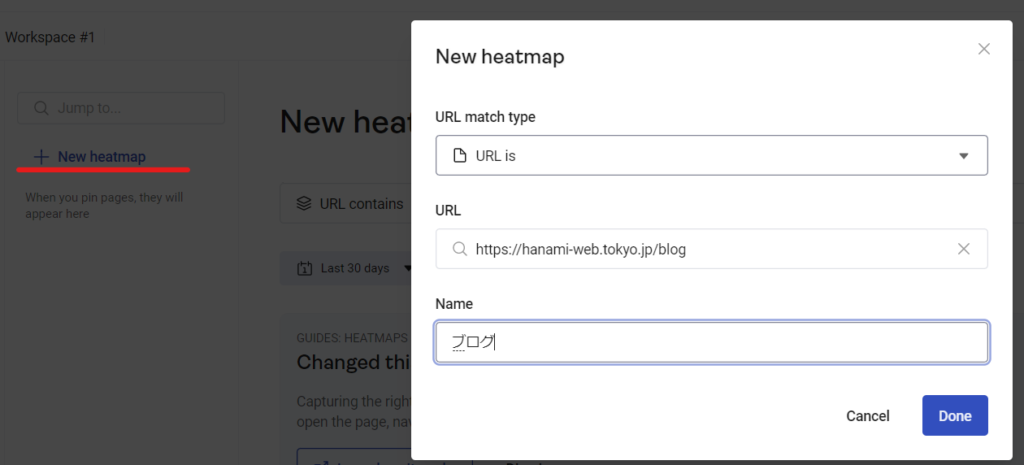Select the 'URL is' match type text
Image resolution: width=1024 pixels, height=465 pixels.
tap(496, 156)
